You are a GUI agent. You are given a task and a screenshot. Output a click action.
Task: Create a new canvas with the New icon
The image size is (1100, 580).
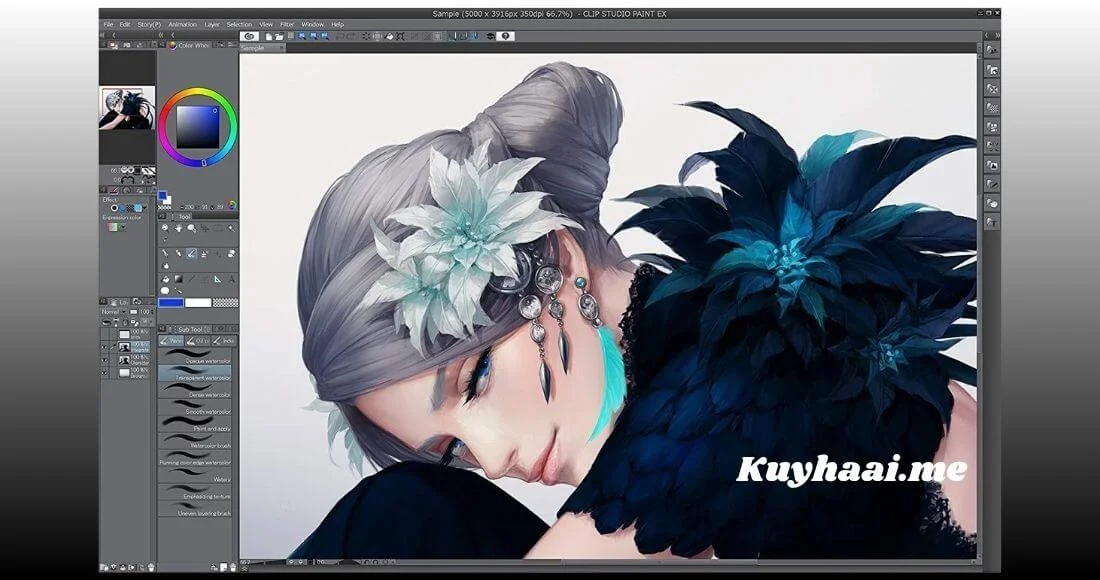[x=269, y=36]
